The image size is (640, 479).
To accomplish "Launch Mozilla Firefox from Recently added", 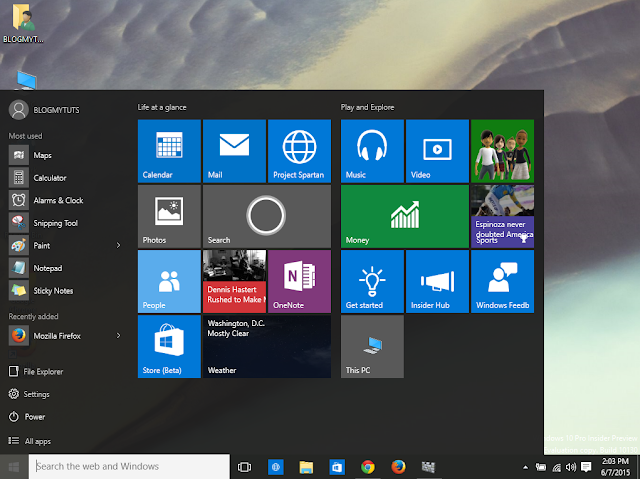I will pyautogui.click(x=61, y=336).
